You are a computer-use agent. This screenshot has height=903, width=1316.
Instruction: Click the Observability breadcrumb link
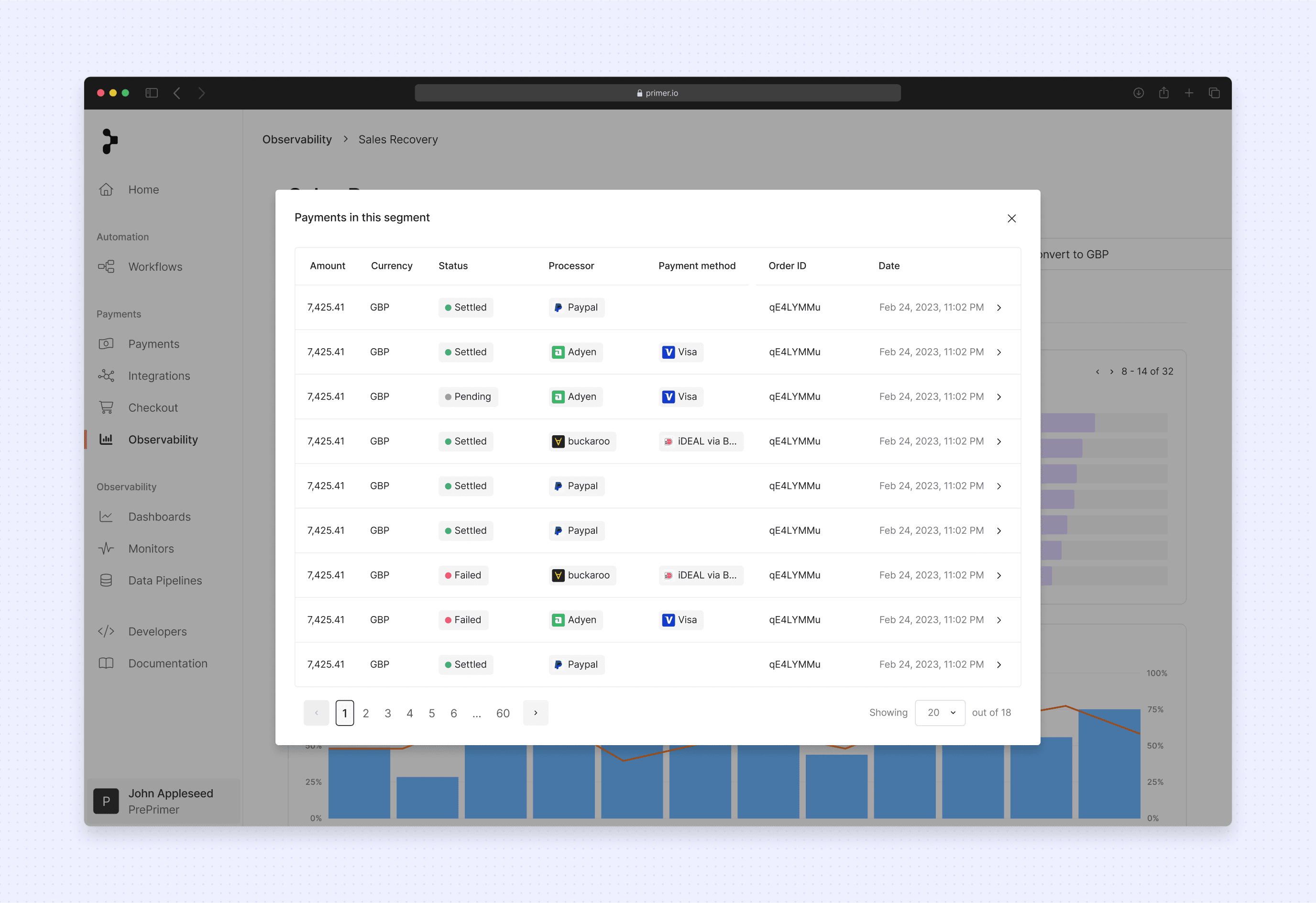coord(297,139)
